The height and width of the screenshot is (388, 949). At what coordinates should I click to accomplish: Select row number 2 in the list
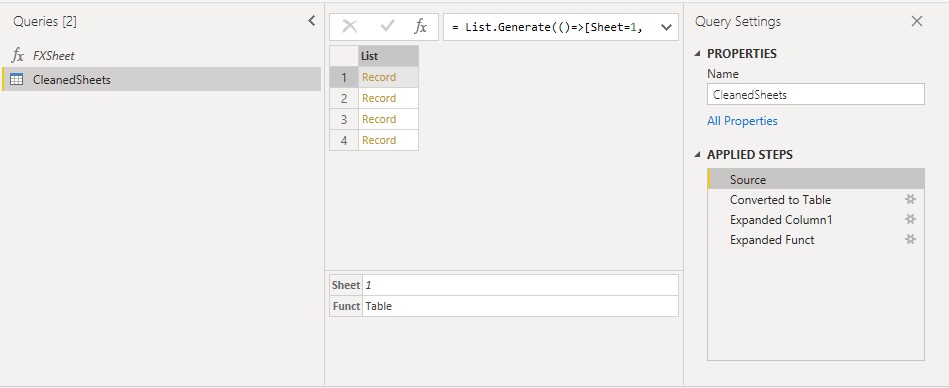tap(344, 98)
